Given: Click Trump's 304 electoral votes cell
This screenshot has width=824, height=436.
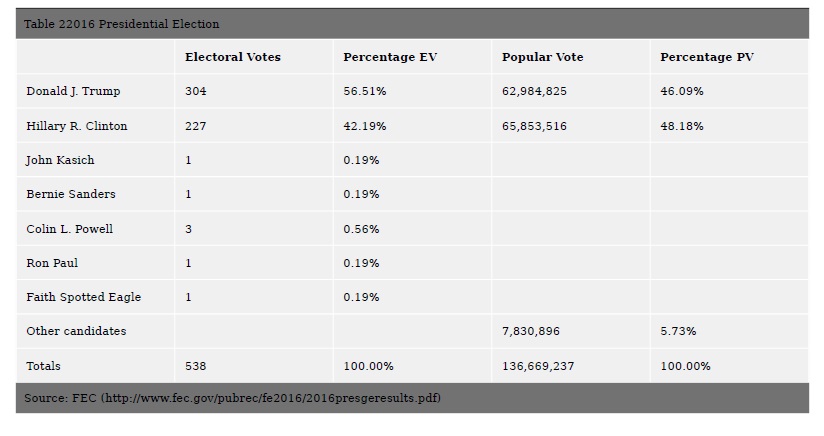Looking at the screenshot, I should 195,91.
